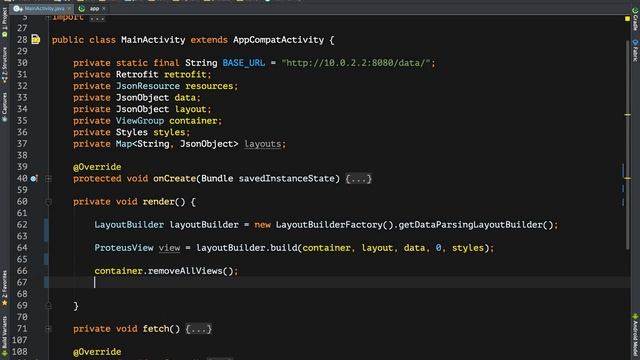Click the override gutter icon on line 40
Image resolution: width=640 pixels, height=360 pixels.
tap(34, 178)
